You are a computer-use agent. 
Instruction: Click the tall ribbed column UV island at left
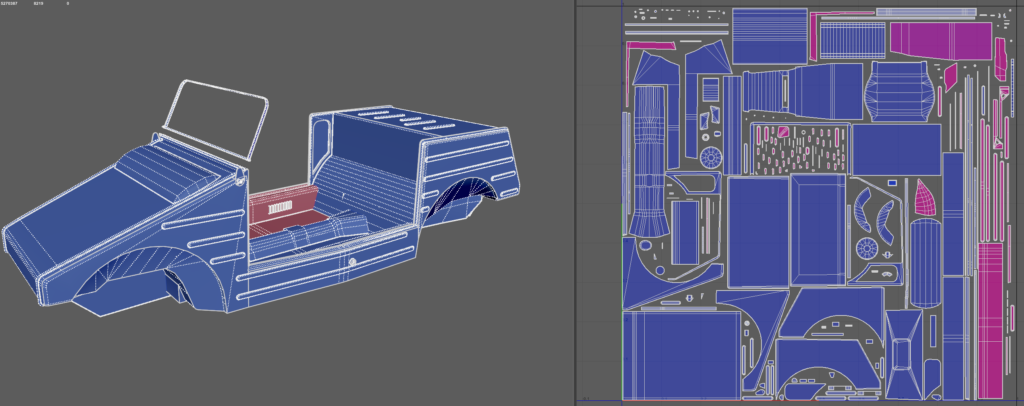pos(651,158)
